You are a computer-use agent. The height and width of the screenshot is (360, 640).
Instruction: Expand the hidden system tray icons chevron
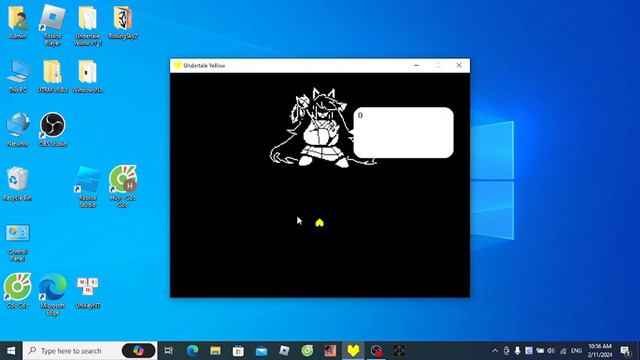coord(495,351)
